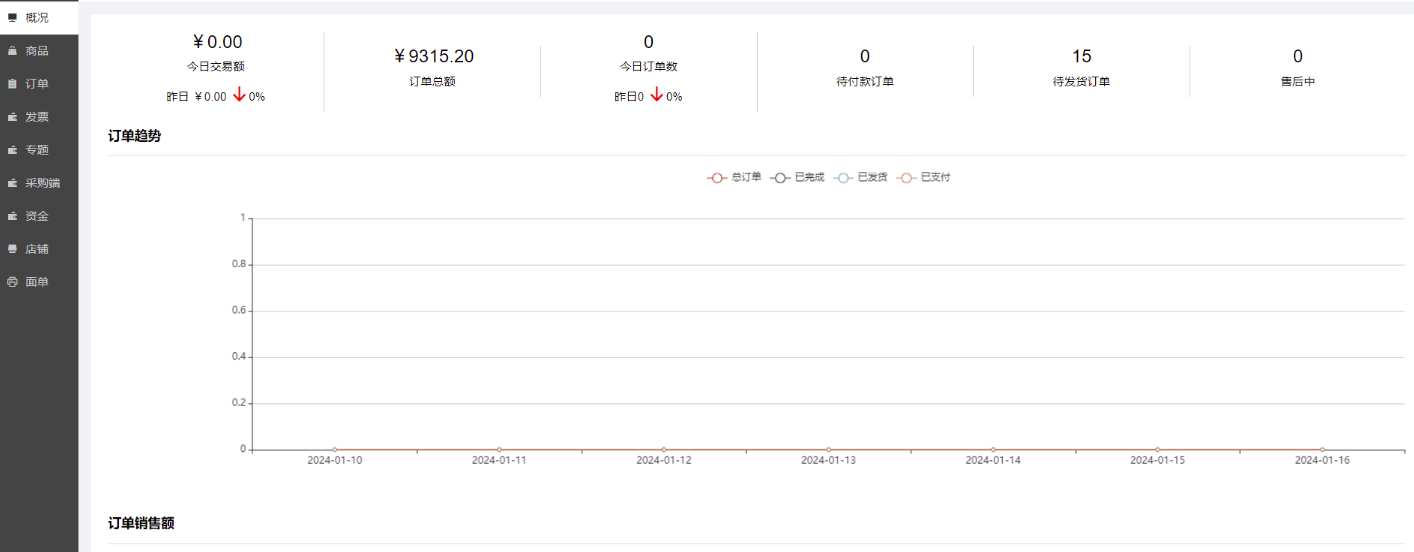Click the 2024-01-16 data point on chart
Screen dimensions: 1414x552
(x=1322, y=450)
